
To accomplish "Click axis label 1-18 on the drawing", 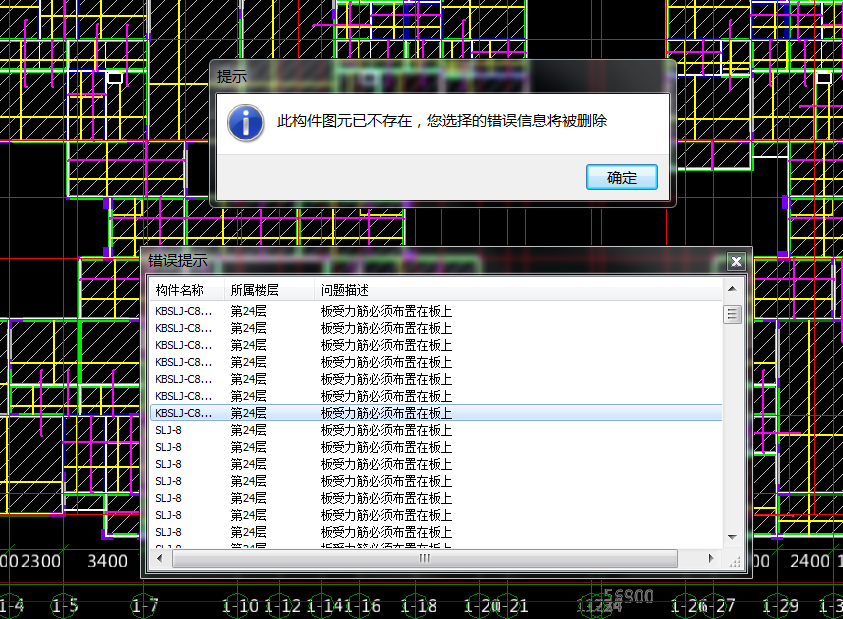I will point(420,606).
